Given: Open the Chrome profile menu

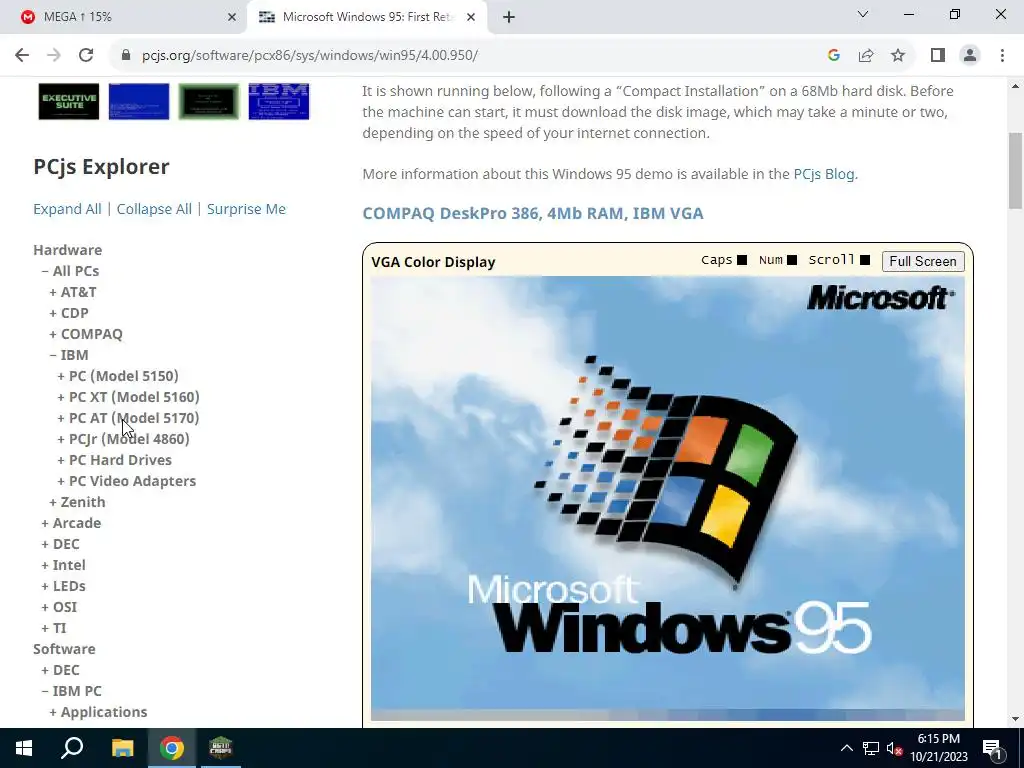Looking at the screenshot, I should click(970, 56).
